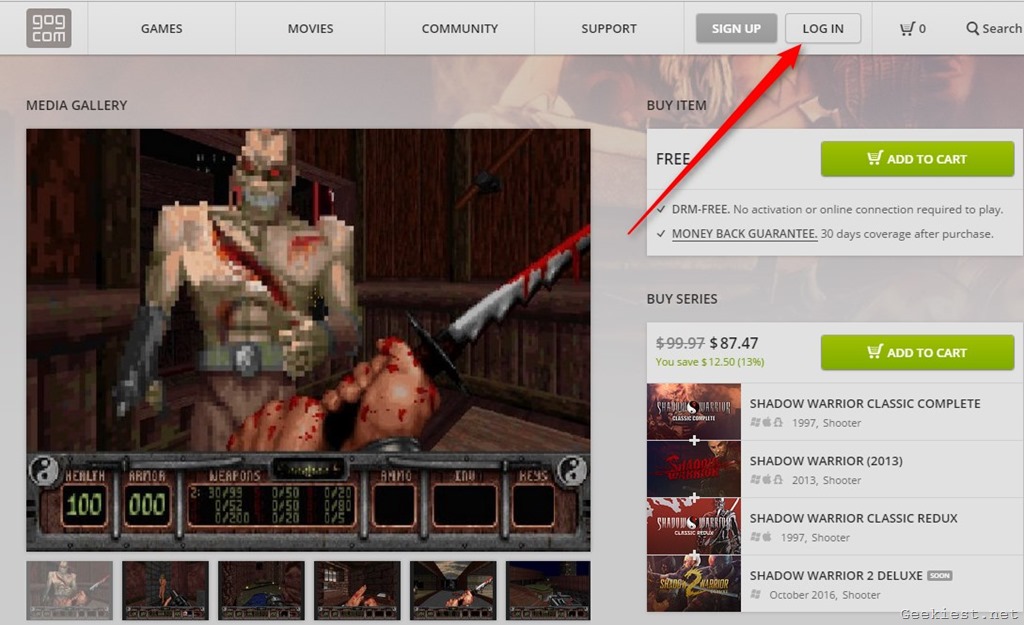Open Shadow Warrior Classic Complete cover image

[x=694, y=412]
